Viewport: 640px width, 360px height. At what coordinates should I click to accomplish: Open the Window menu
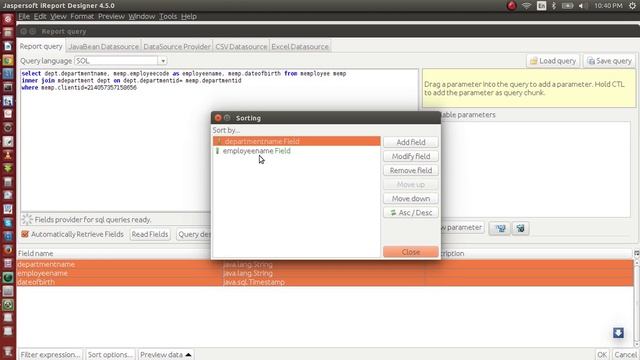coord(142,16)
